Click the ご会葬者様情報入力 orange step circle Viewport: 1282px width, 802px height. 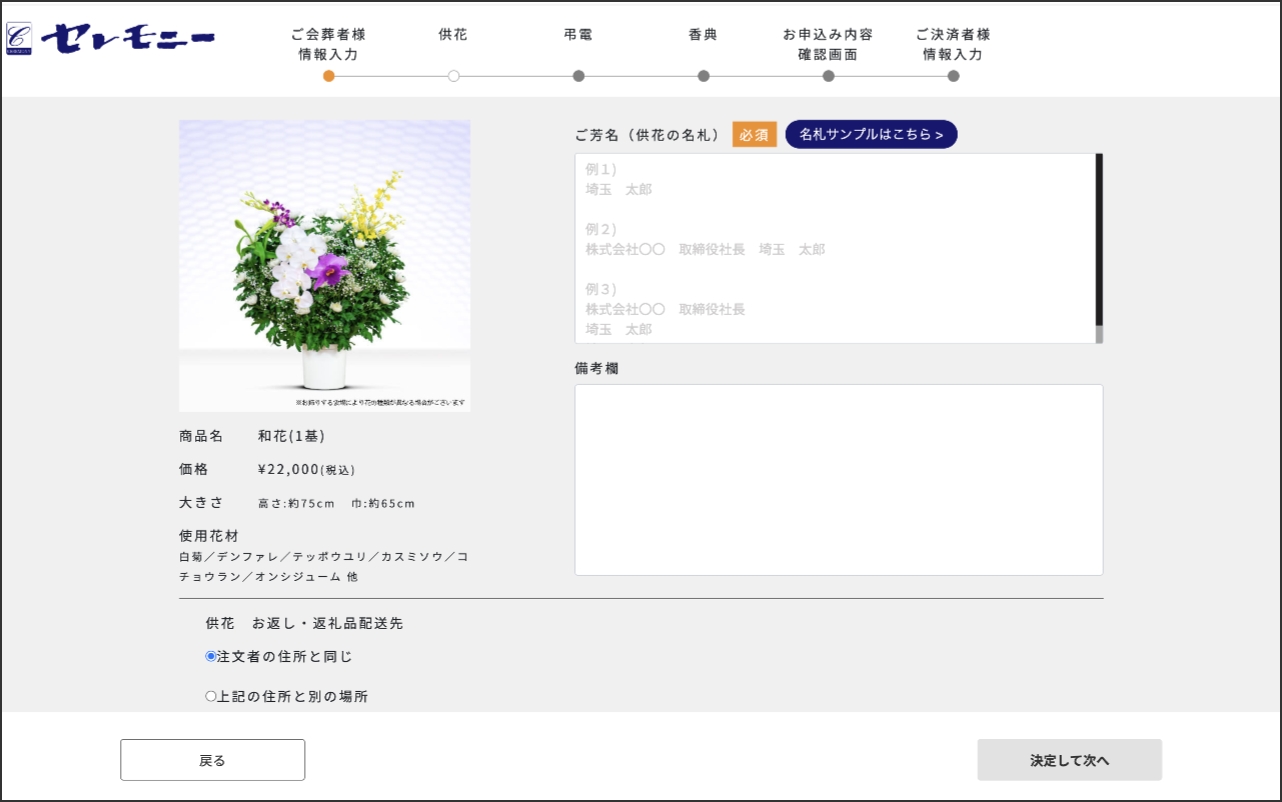point(329,76)
